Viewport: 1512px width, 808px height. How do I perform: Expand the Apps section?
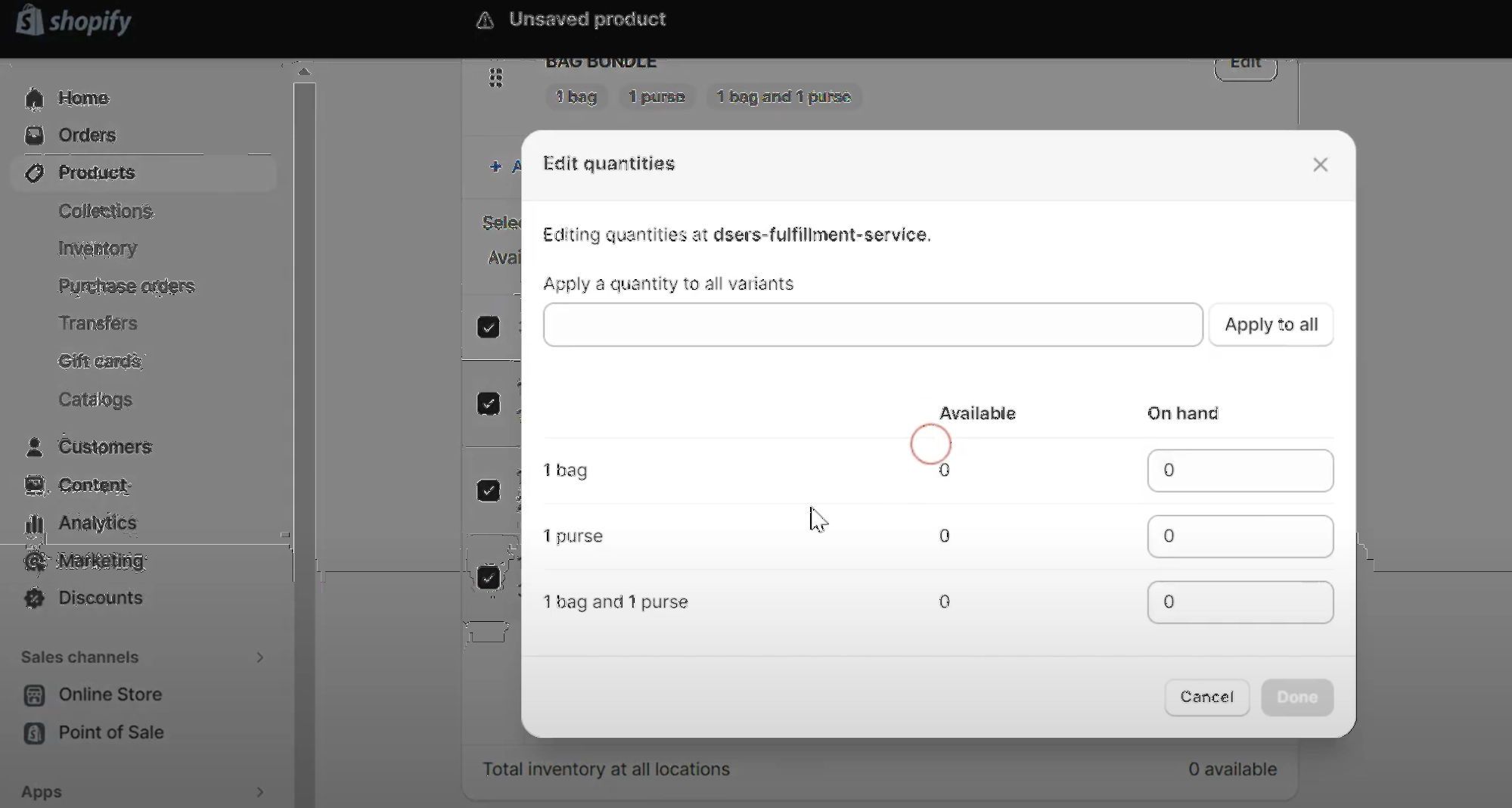[x=259, y=792]
